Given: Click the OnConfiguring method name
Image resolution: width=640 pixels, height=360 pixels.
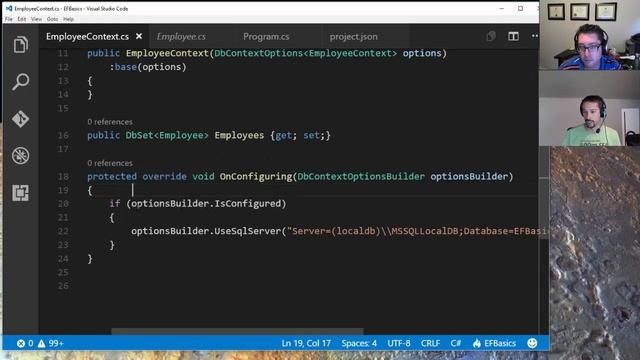Looking at the screenshot, I should tap(256, 176).
